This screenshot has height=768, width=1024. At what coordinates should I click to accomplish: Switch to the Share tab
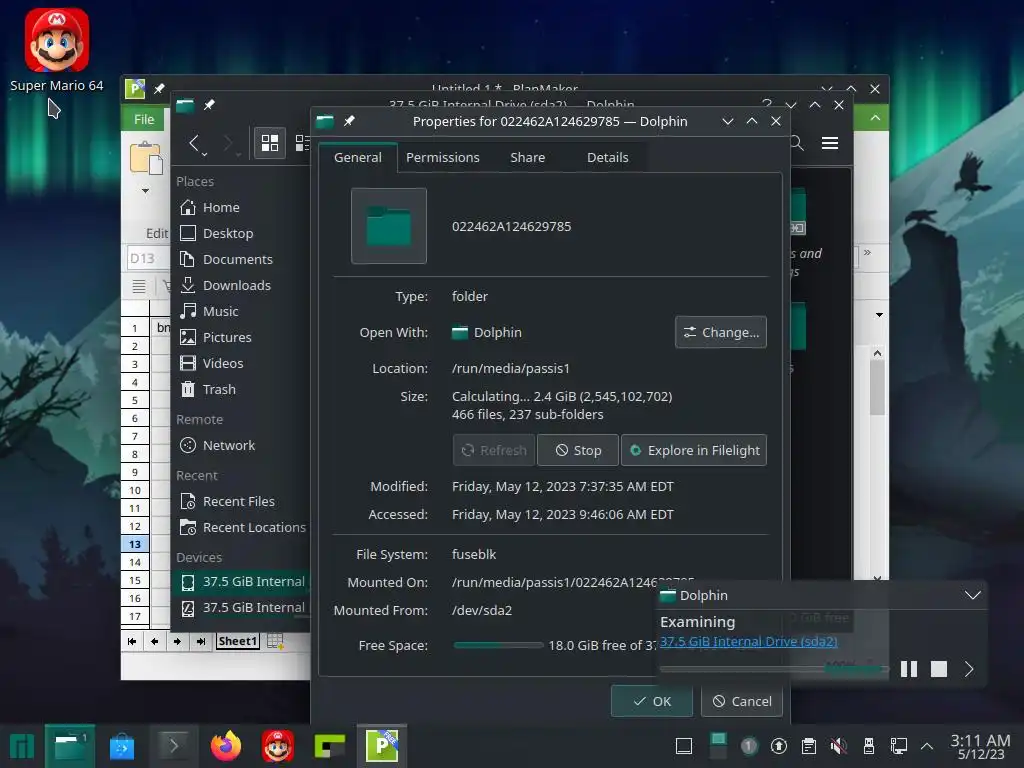point(527,157)
